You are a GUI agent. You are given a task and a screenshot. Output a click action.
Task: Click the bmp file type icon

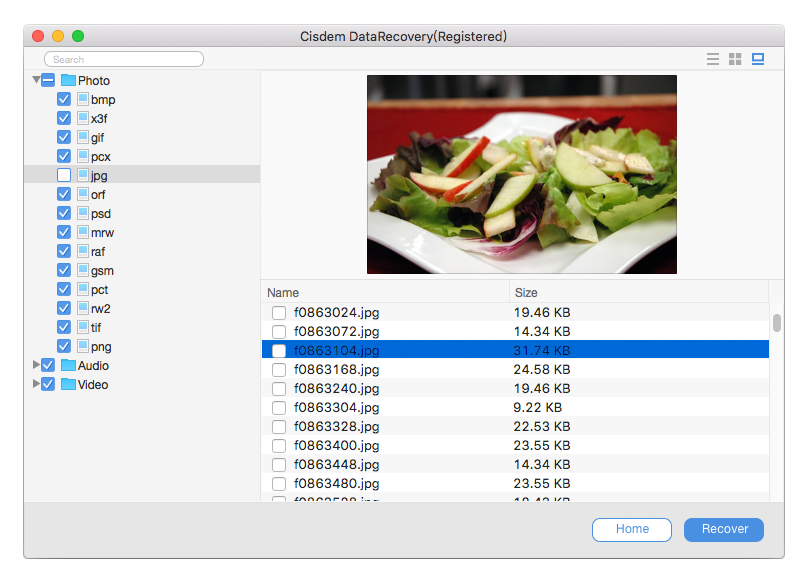(x=83, y=99)
